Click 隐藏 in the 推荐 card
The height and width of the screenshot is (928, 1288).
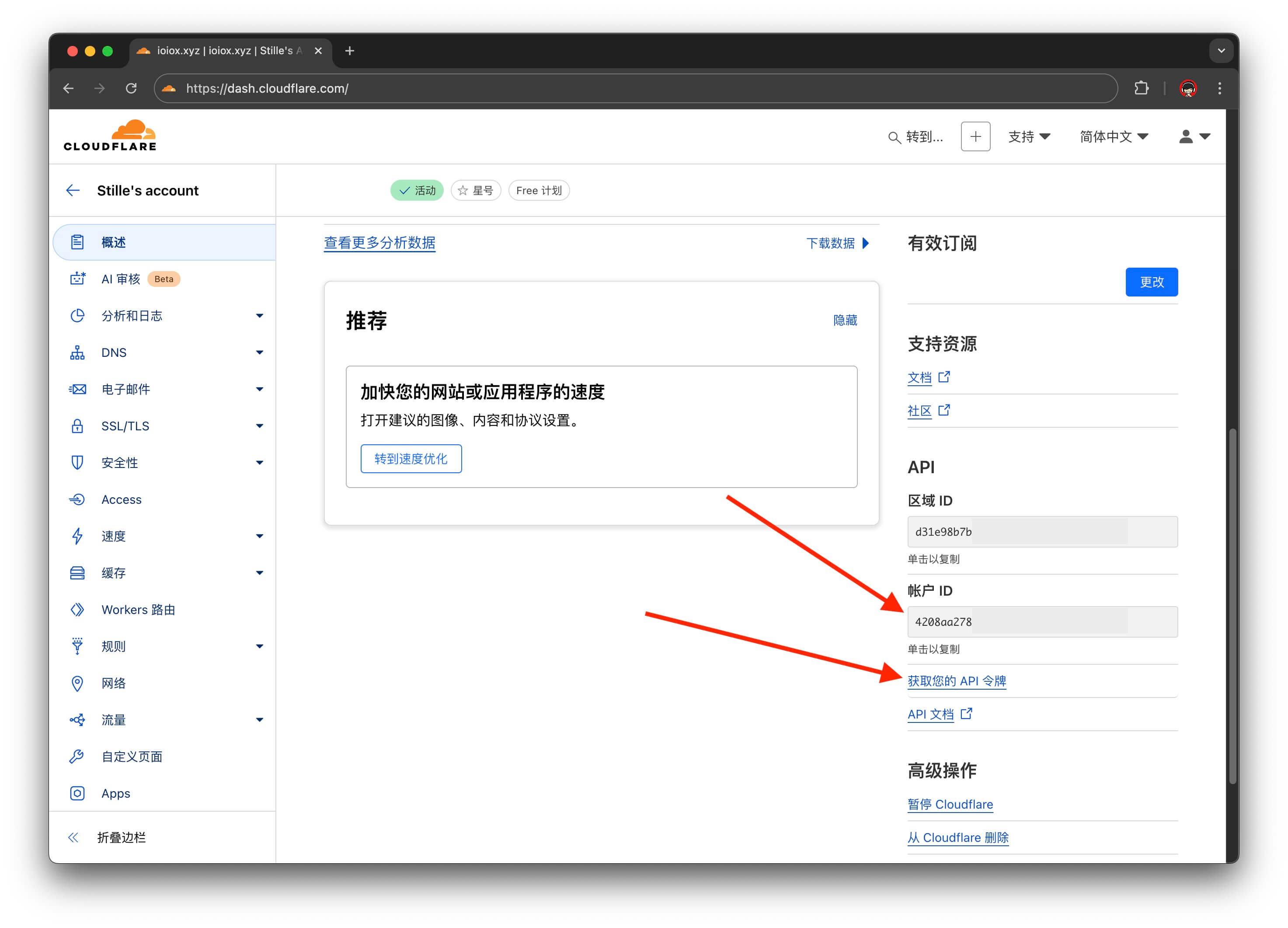(x=845, y=320)
